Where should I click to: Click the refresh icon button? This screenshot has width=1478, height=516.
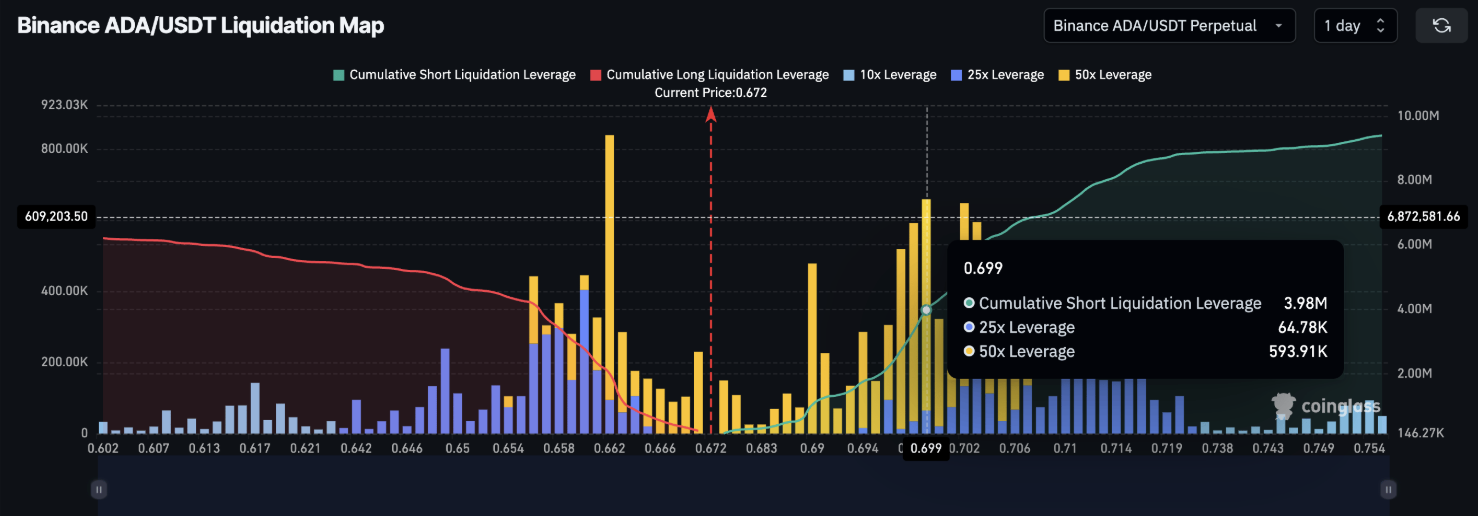[1441, 26]
